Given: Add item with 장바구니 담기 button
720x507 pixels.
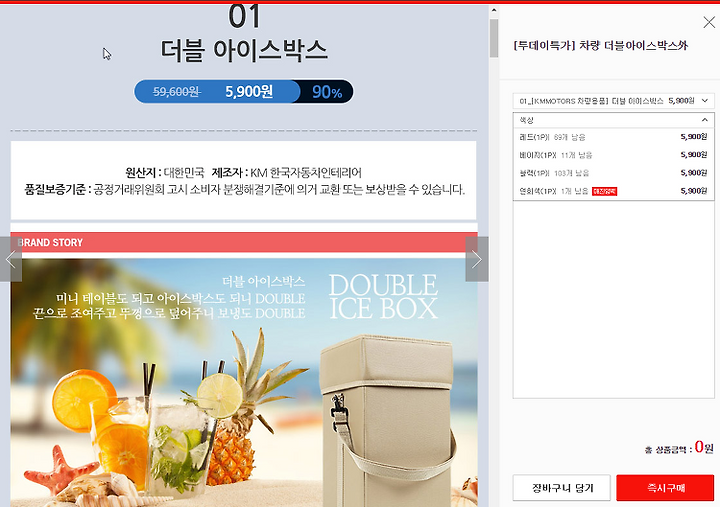Looking at the screenshot, I should [x=562, y=488].
